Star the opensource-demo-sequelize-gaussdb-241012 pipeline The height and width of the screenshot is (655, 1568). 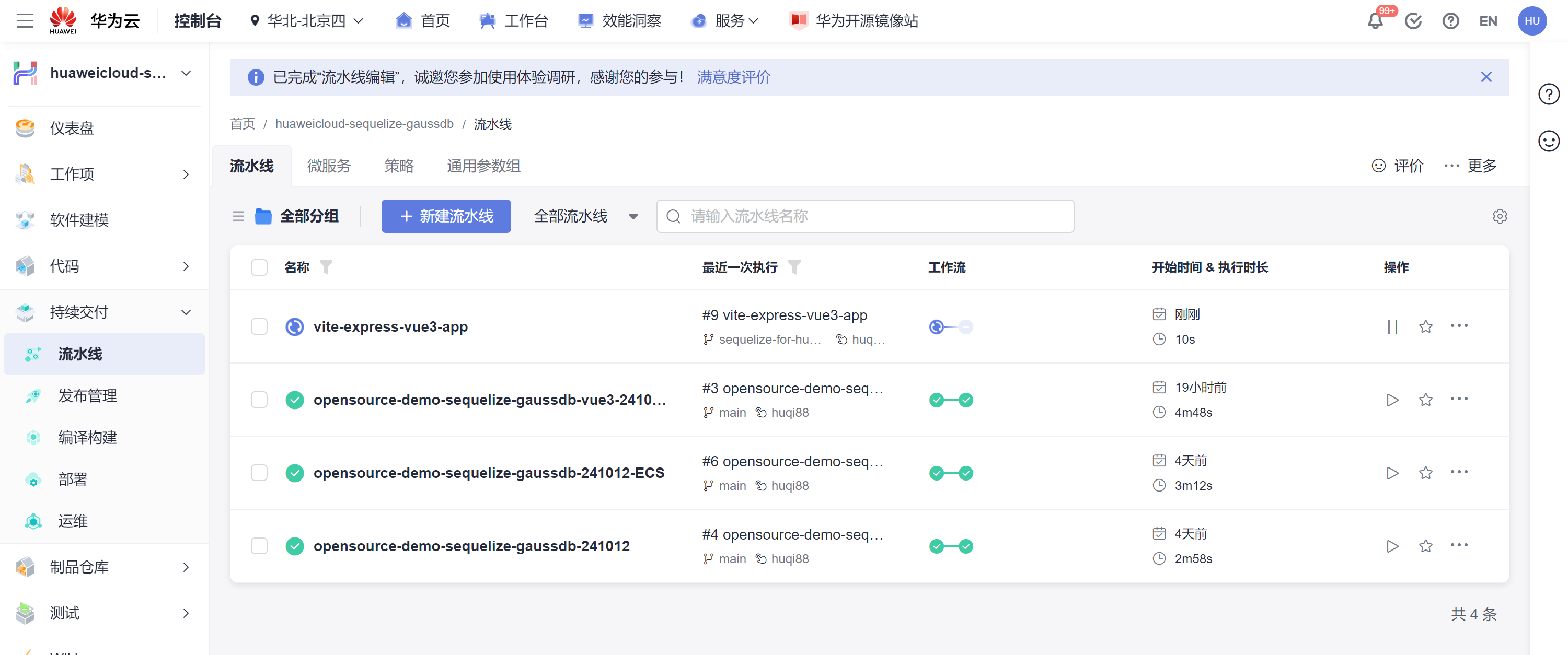pos(1425,546)
